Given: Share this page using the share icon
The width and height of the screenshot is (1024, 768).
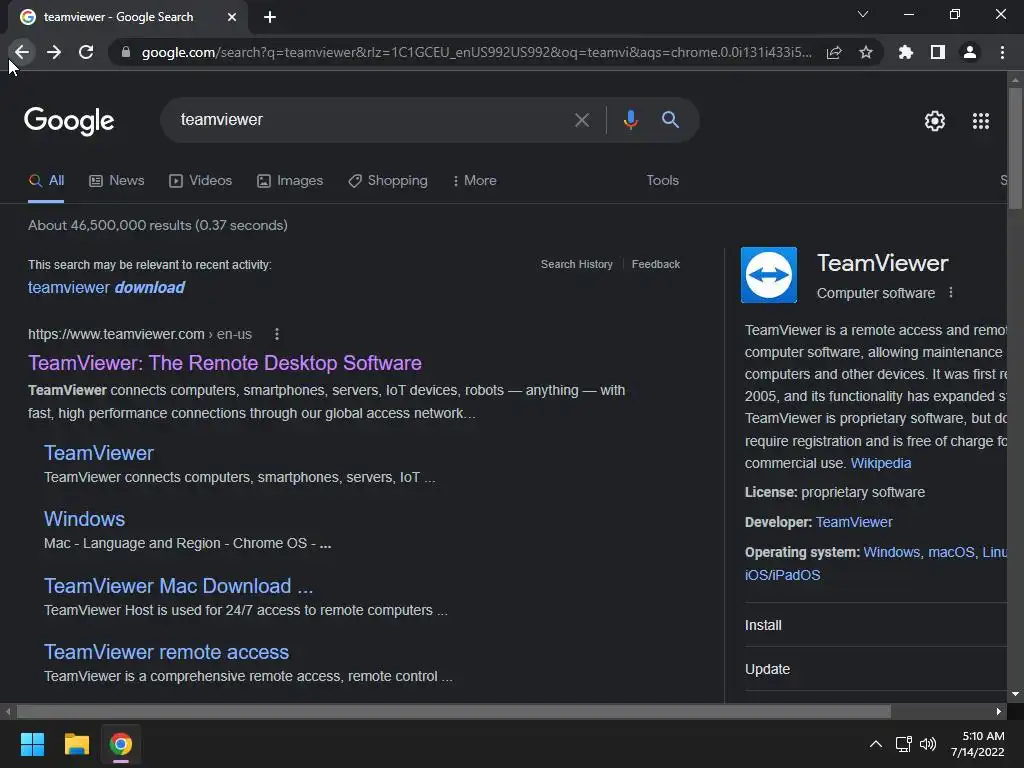Looking at the screenshot, I should (834, 52).
